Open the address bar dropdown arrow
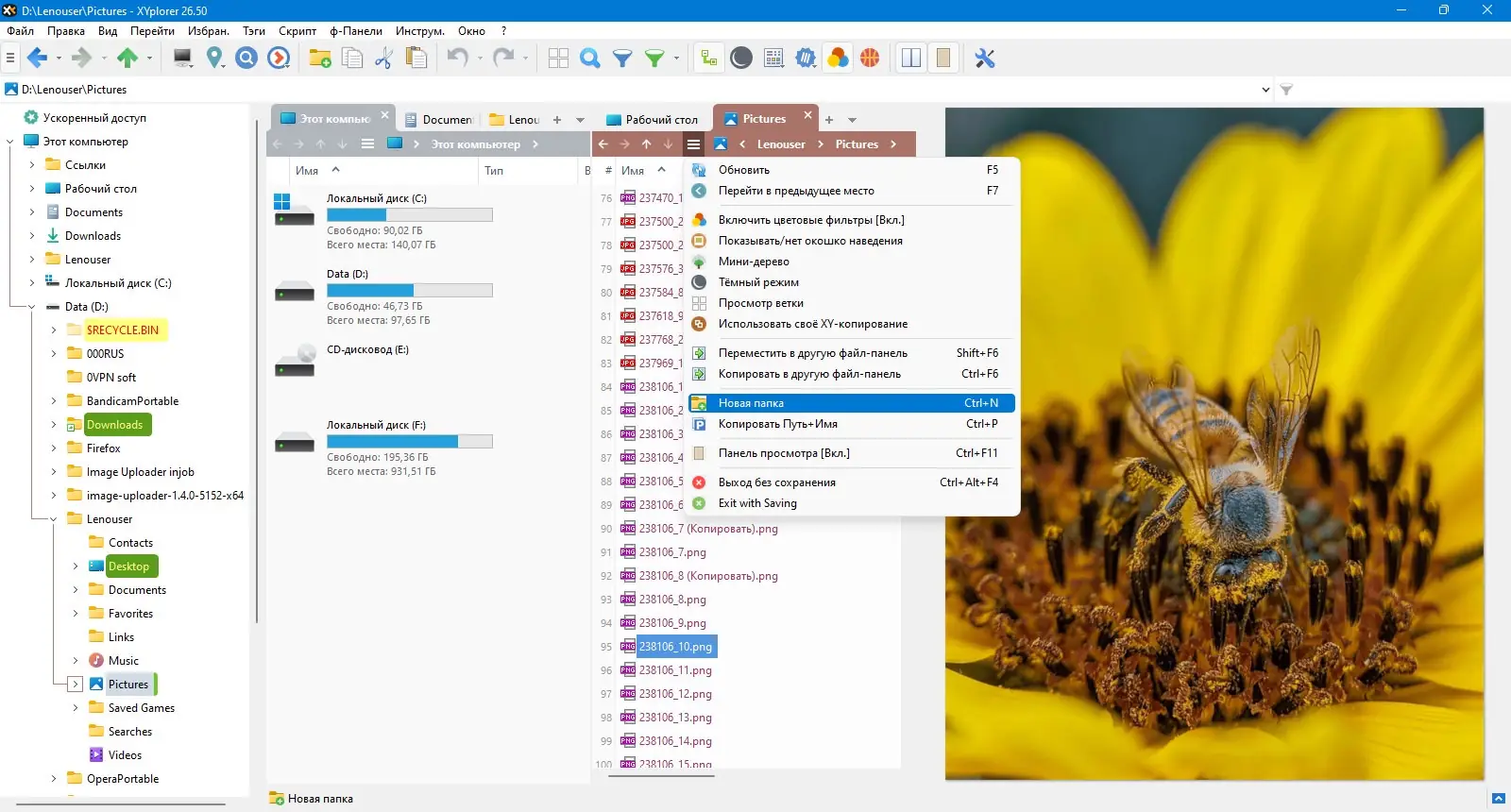The image size is (1511, 812). click(x=1265, y=90)
